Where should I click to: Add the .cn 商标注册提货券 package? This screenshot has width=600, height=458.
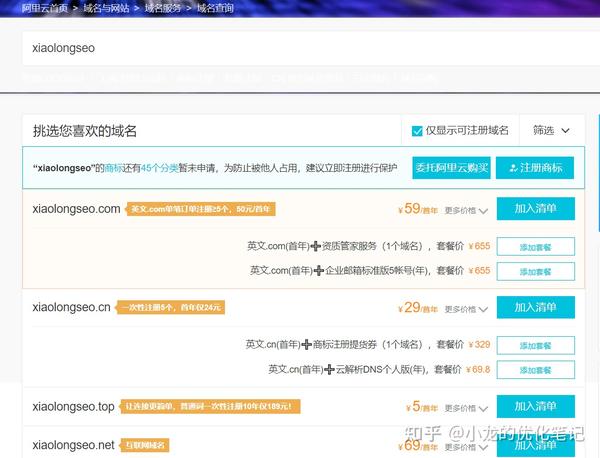tap(536, 345)
